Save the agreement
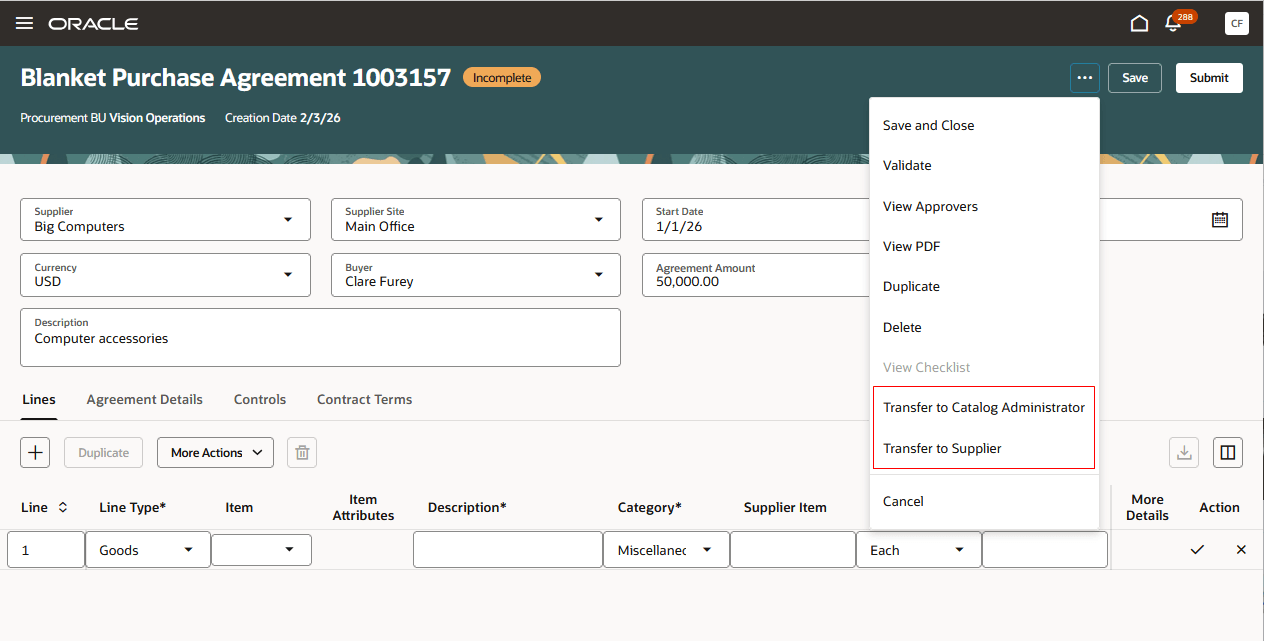The width and height of the screenshot is (1264, 641). (1134, 77)
